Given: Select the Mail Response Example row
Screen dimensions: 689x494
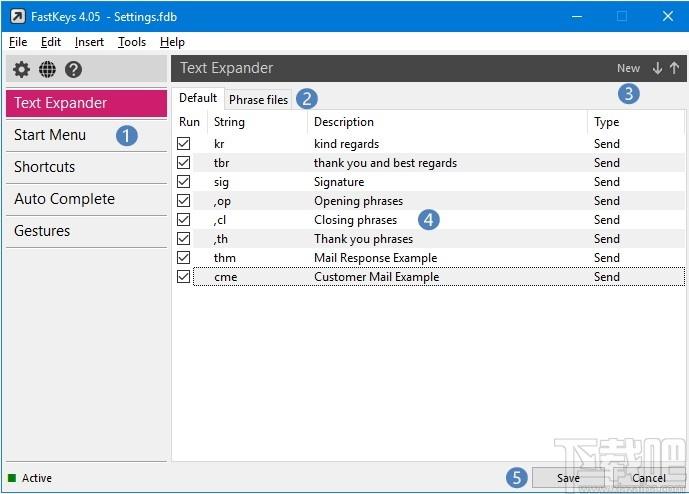Looking at the screenshot, I should click(x=431, y=258).
